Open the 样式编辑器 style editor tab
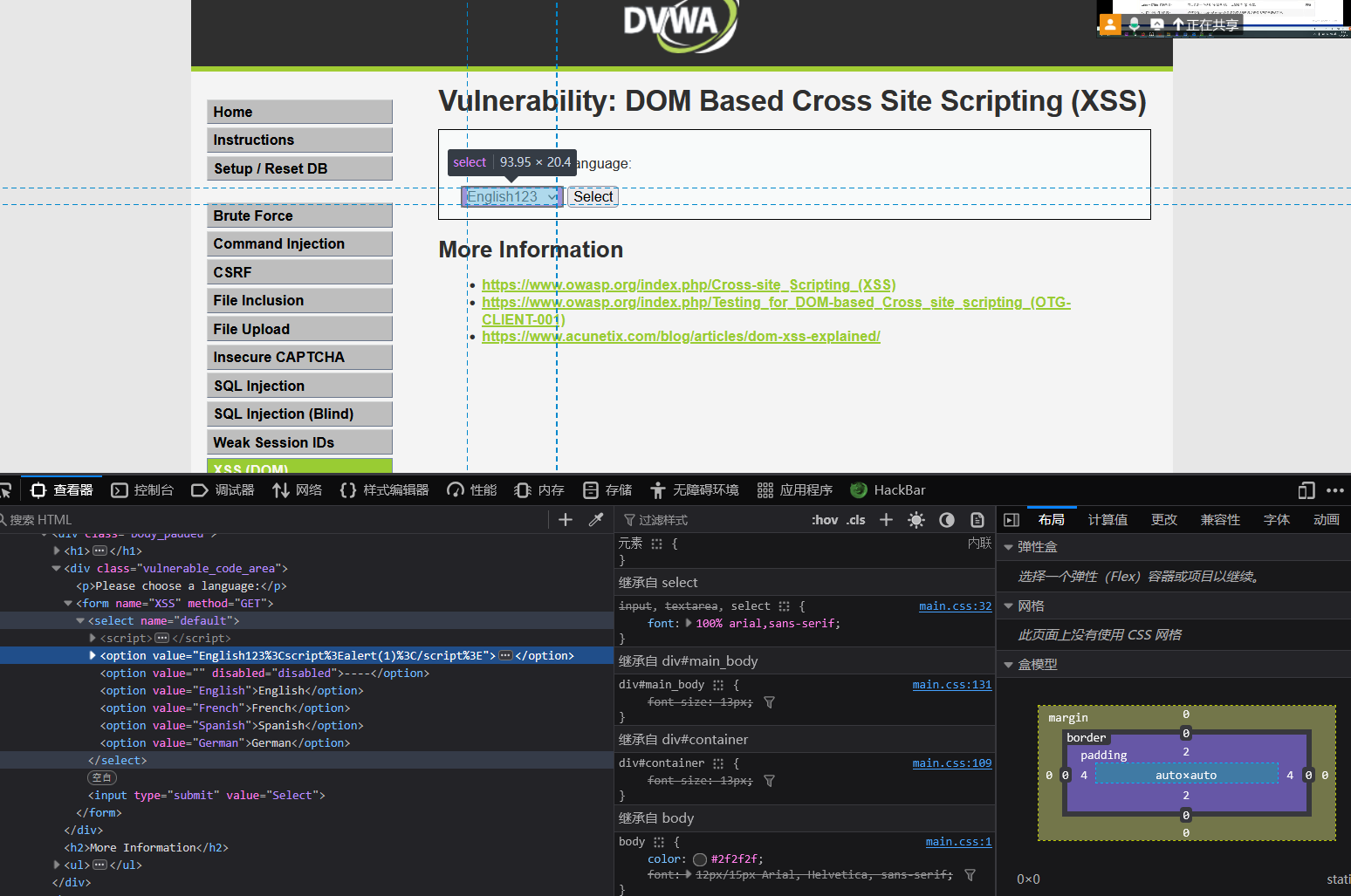This screenshot has height=896, width=1351. point(384,490)
